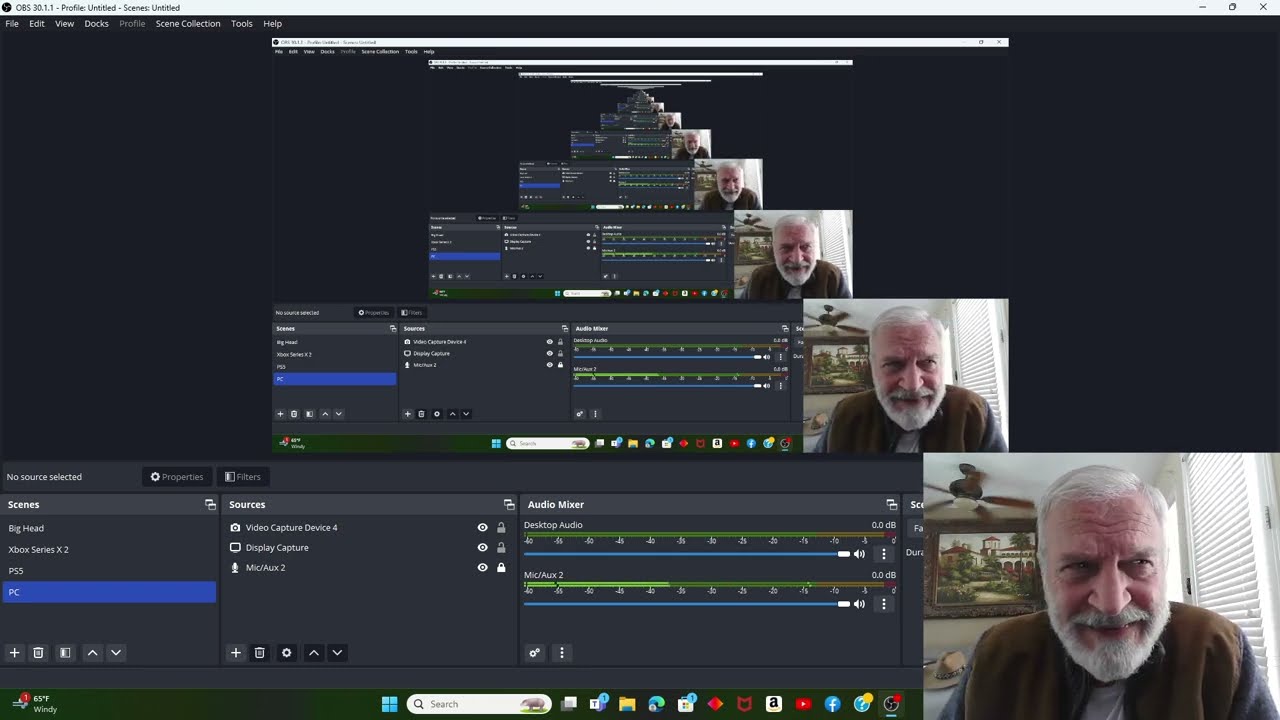Undock the Sources panel
This screenshot has width=1280, height=720.
509,505
